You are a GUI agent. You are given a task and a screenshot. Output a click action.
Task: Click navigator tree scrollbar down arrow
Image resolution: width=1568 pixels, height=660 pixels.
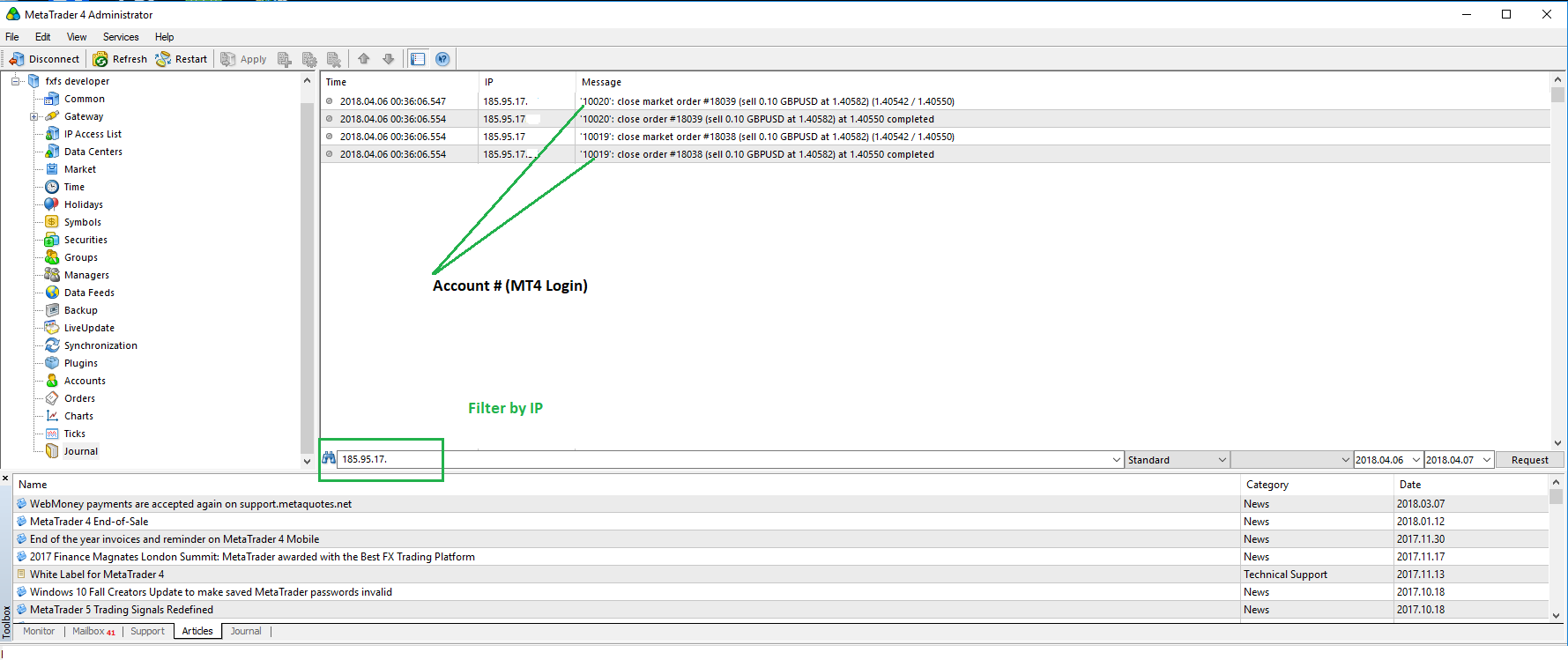(307, 461)
